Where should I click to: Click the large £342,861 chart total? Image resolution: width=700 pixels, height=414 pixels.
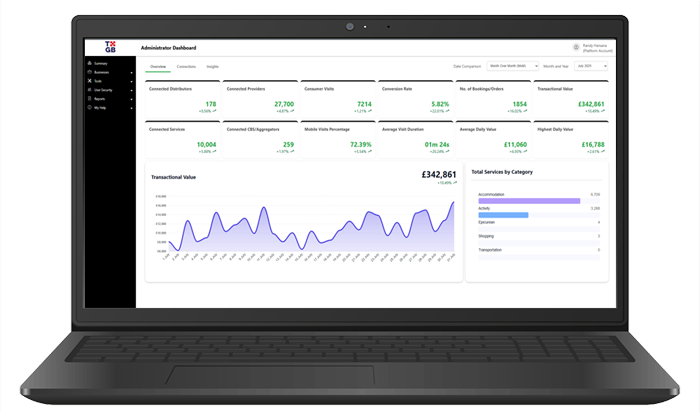click(439, 175)
